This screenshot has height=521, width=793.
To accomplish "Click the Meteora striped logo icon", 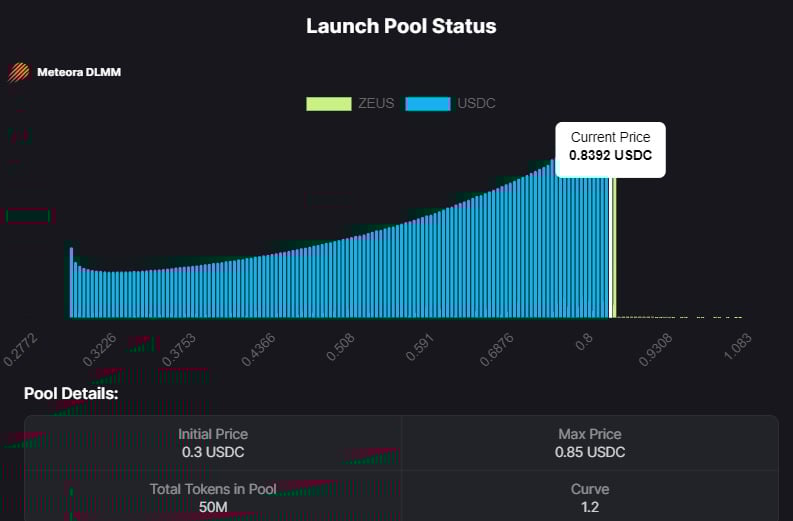I will coord(19,72).
